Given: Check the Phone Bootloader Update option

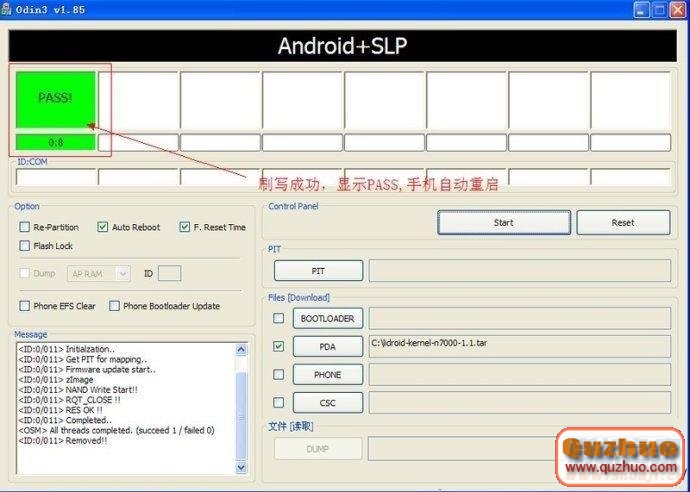Looking at the screenshot, I should 114,306.
